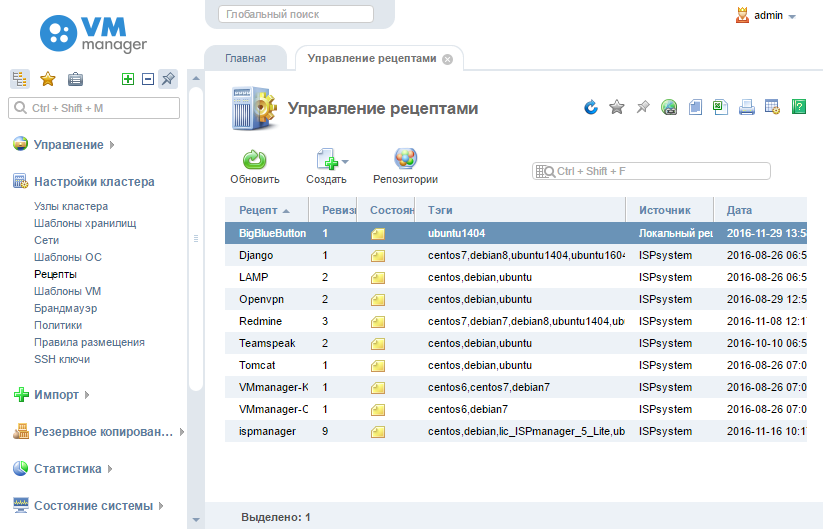
Task: Open Брандмауэр menu item
Action: pyautogui.click(x=66, y=308)
